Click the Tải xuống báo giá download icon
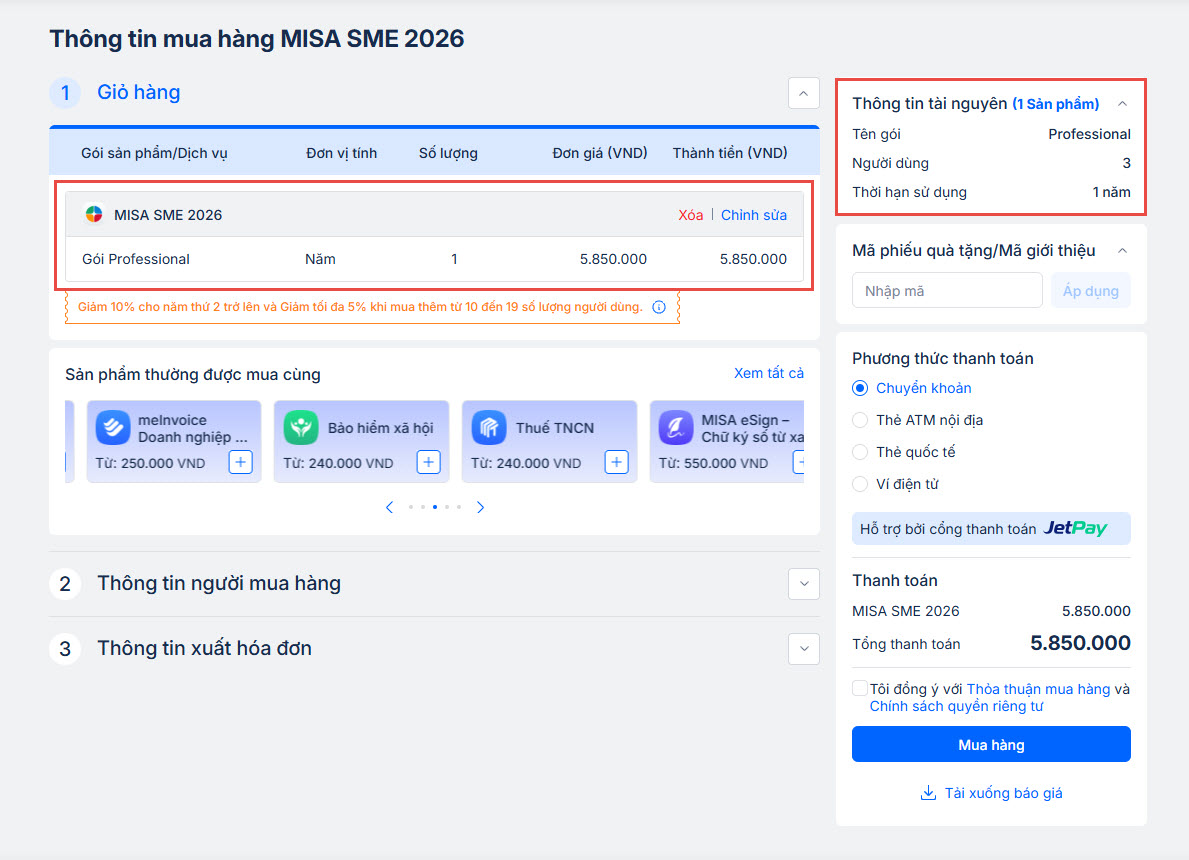This screenshot has height=860, width=1189. tap(928, 793)
